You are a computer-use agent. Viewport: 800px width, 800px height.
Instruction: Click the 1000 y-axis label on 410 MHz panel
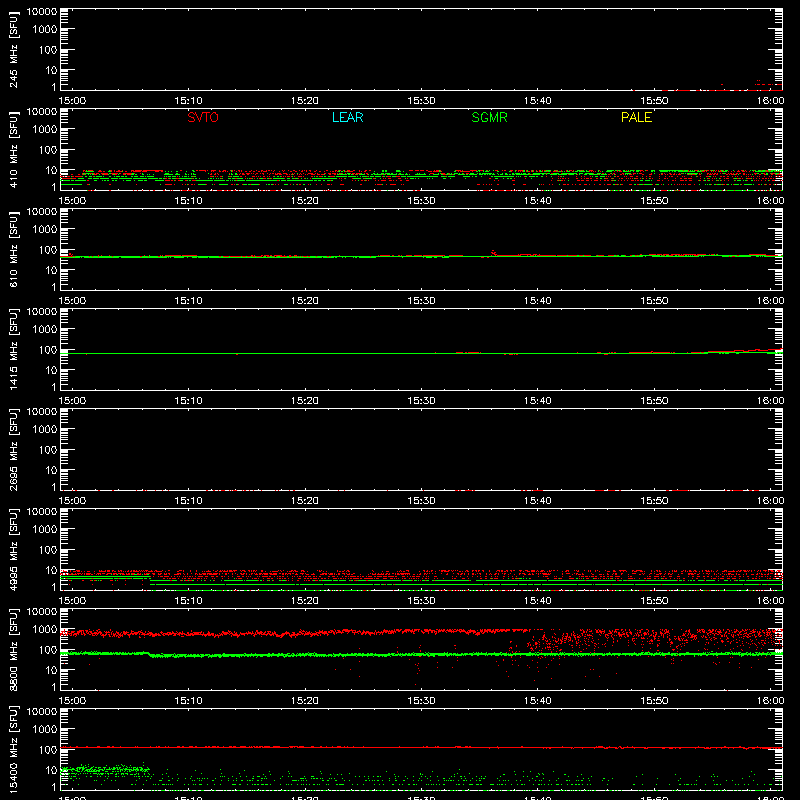coord(45,130)
